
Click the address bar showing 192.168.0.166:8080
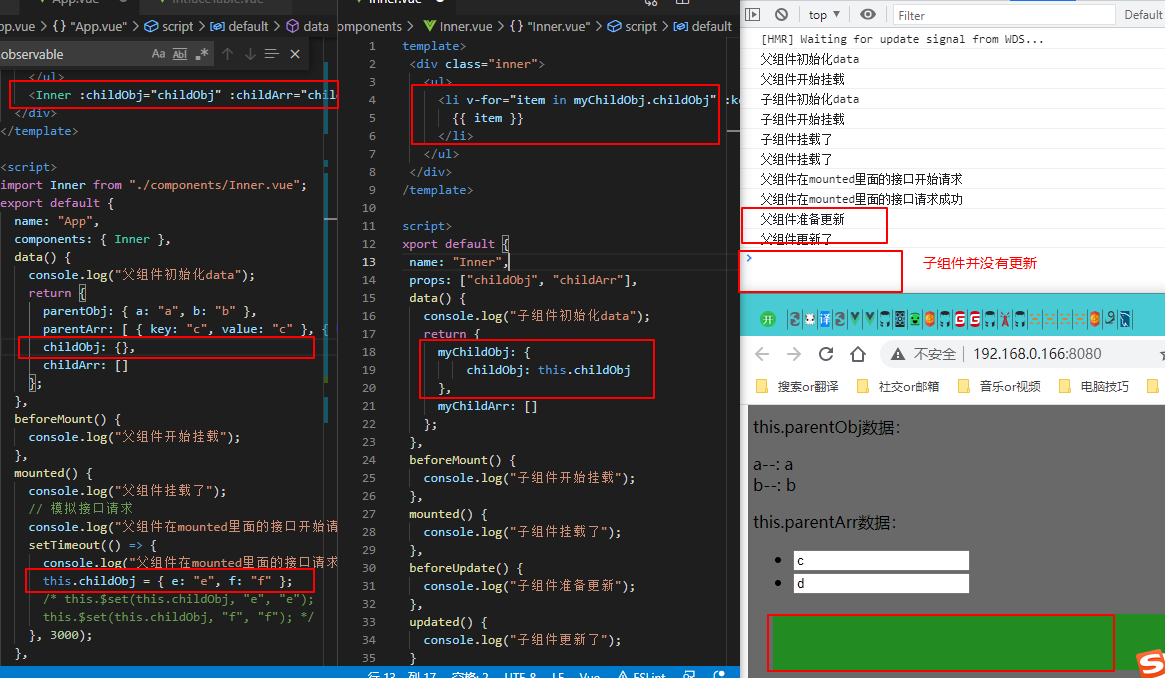tap(1037, 354)
